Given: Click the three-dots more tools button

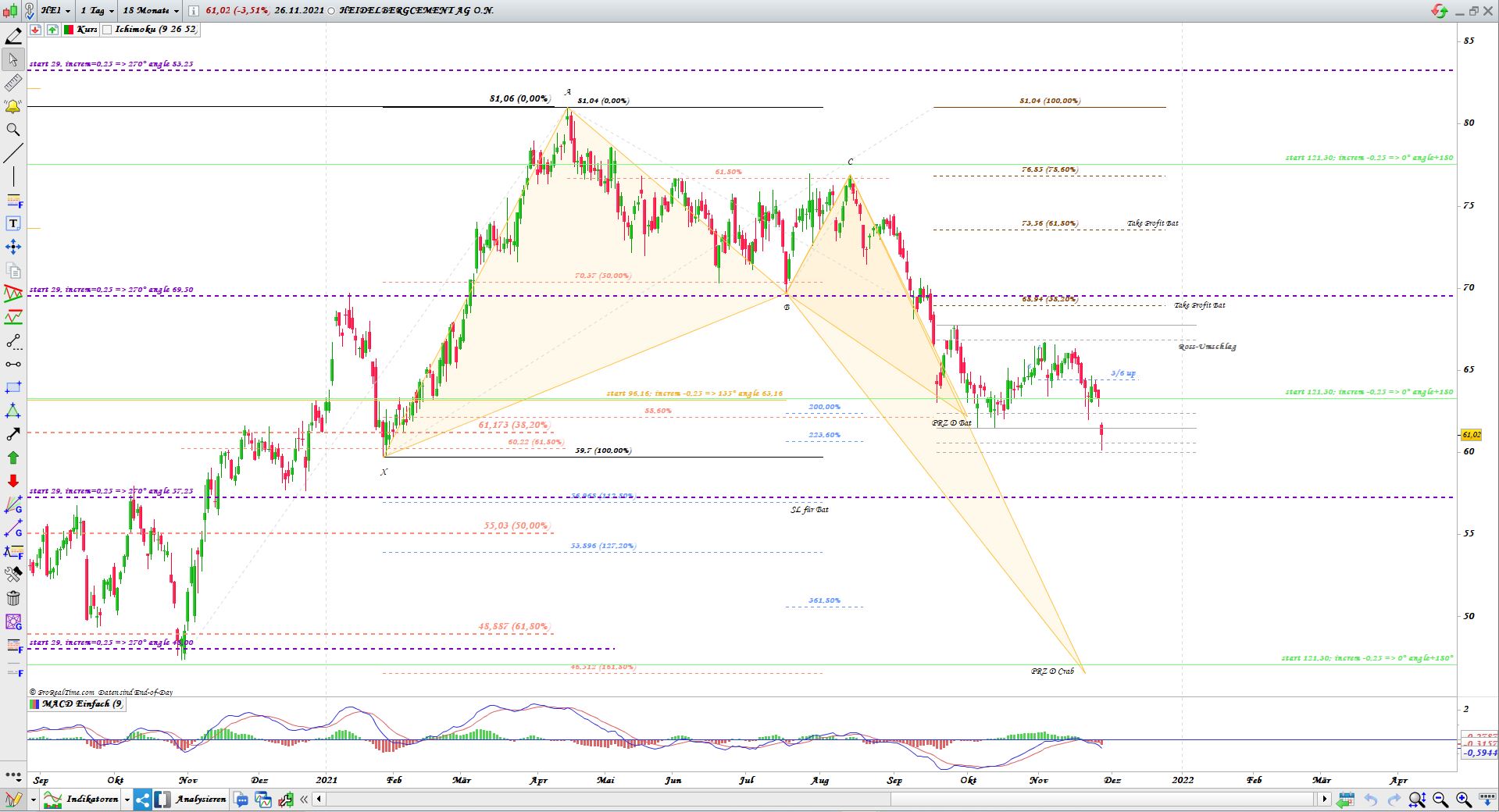Looking at the screenshot, I should [x=13, y=775].
